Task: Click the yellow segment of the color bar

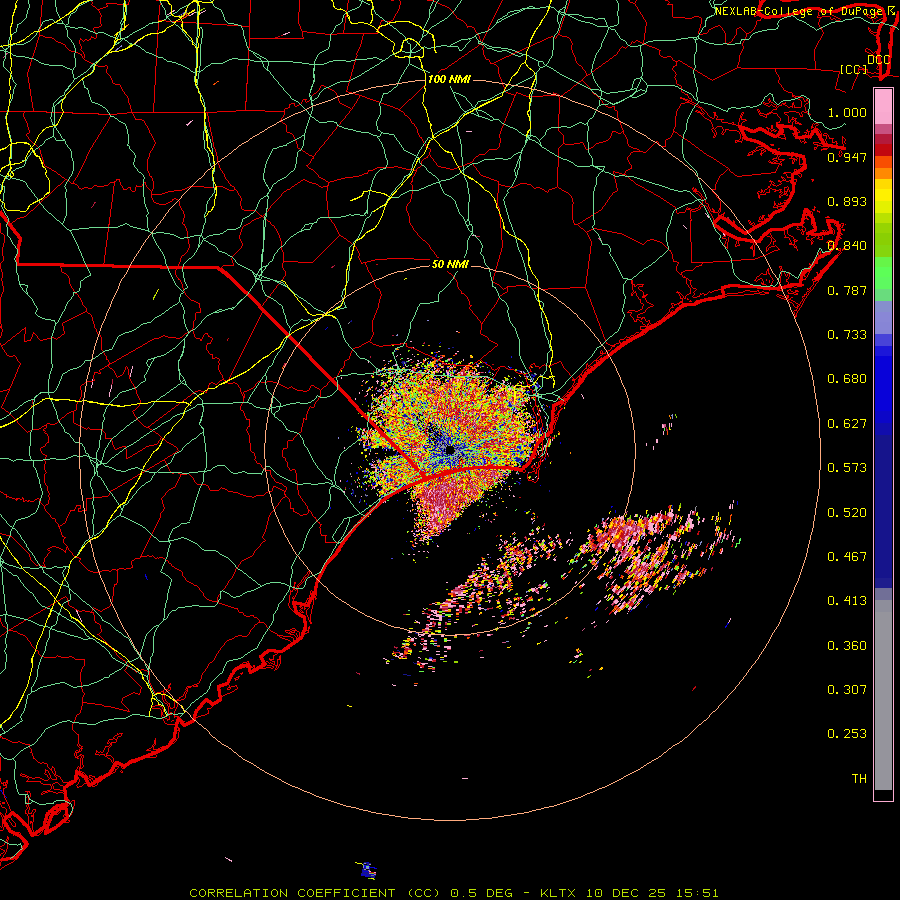Action: point(883,196)
